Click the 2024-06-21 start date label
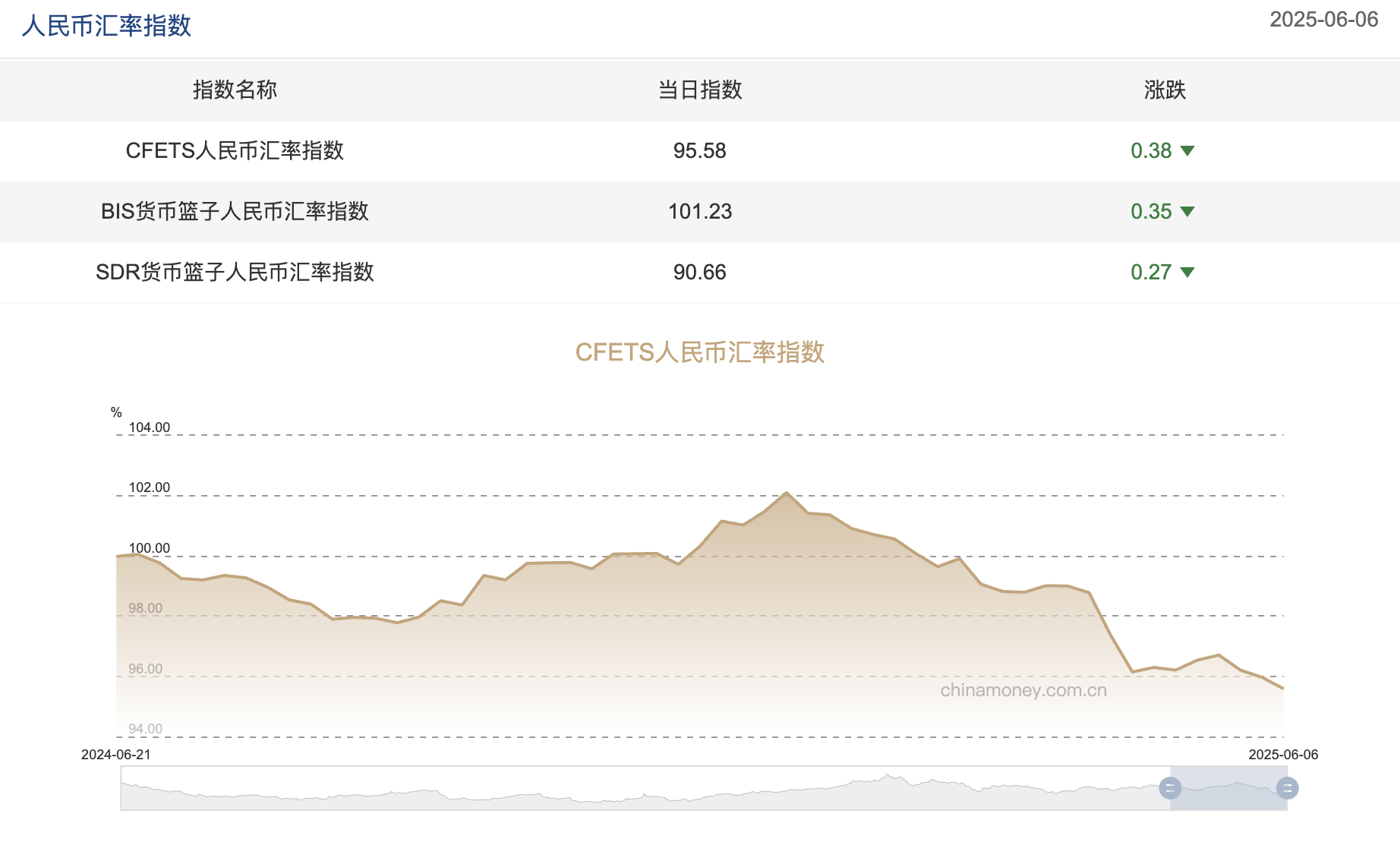1400x861 pixels. 115,755
